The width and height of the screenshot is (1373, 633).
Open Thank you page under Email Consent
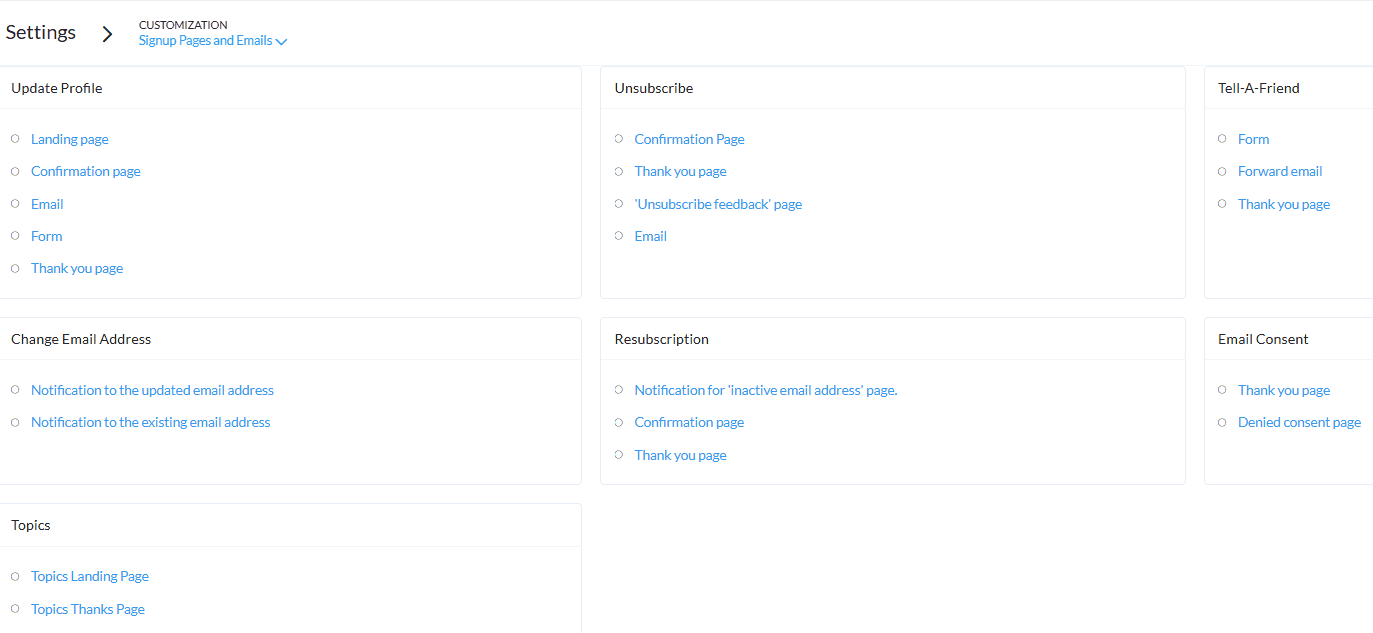[1284, 389]
